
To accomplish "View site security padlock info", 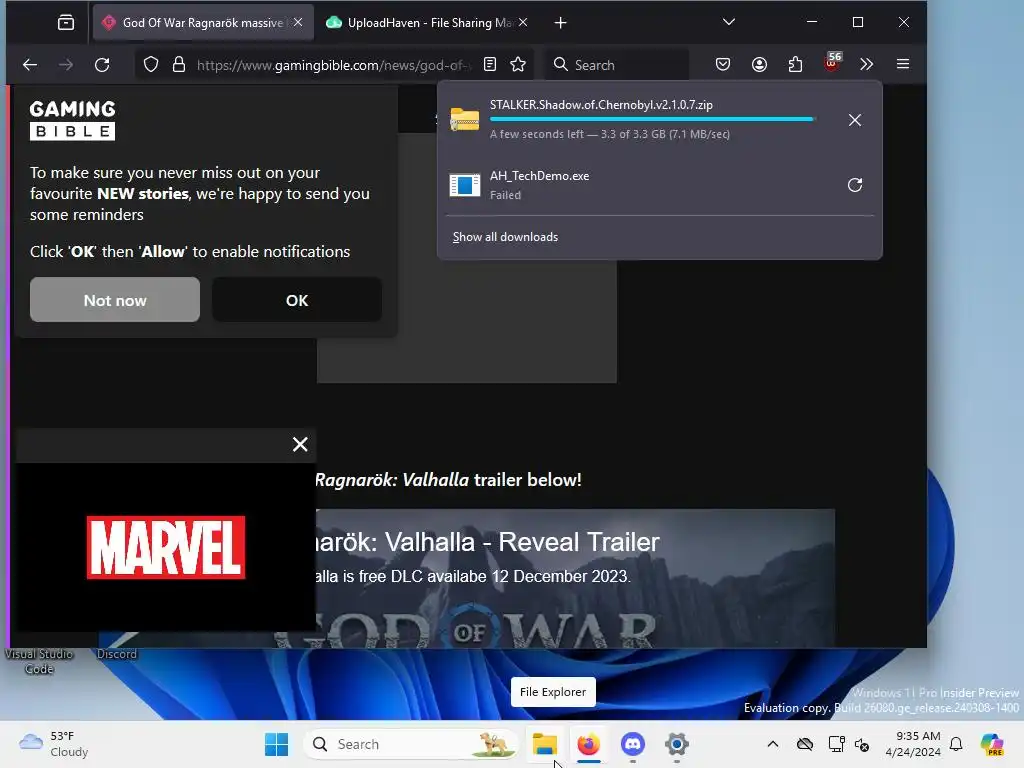I will click(179, 65).
